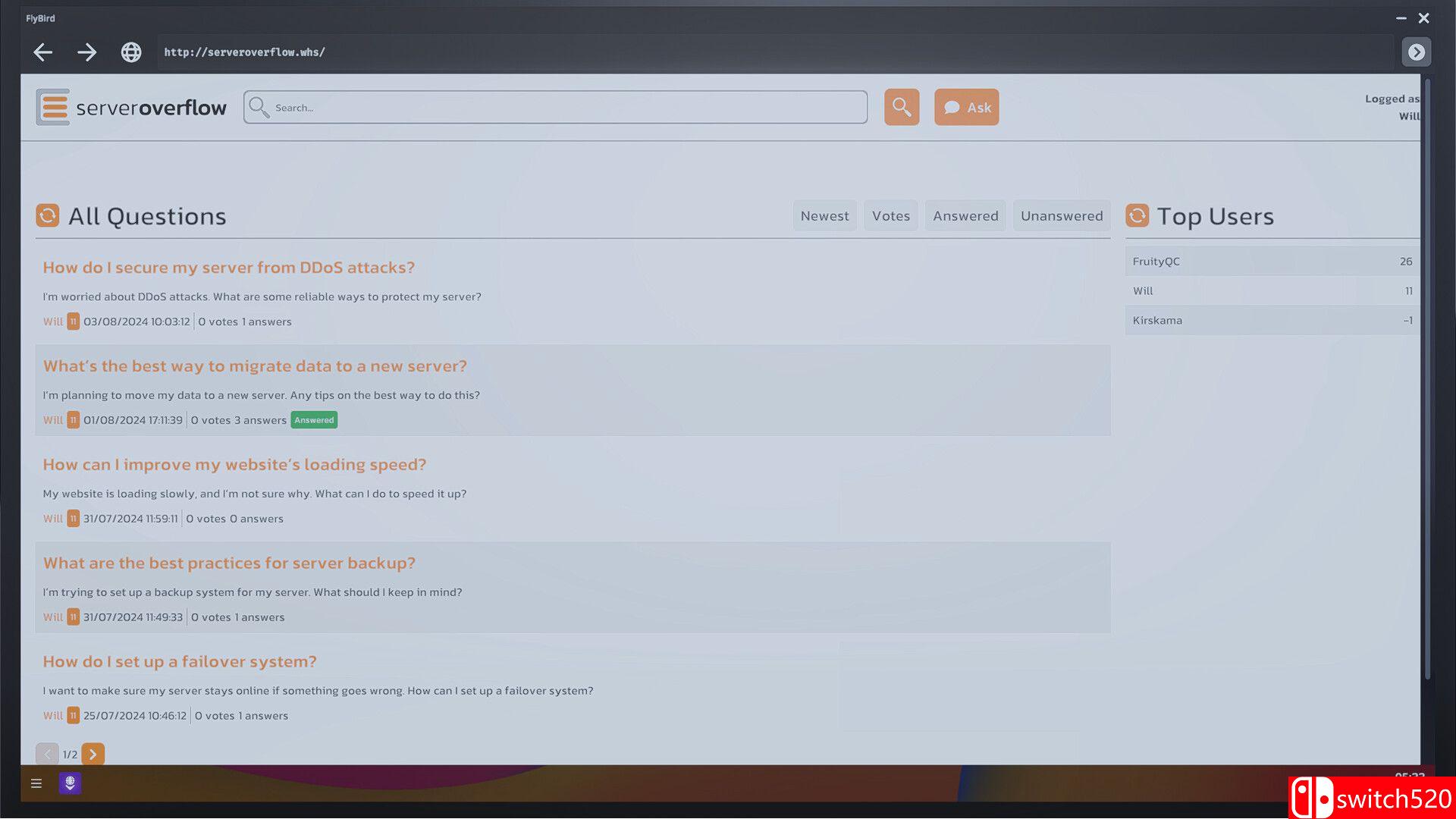The height and width of the screenshot is (819, 1456).
Task: Click inside the Search input field
Action: (555, 107)
